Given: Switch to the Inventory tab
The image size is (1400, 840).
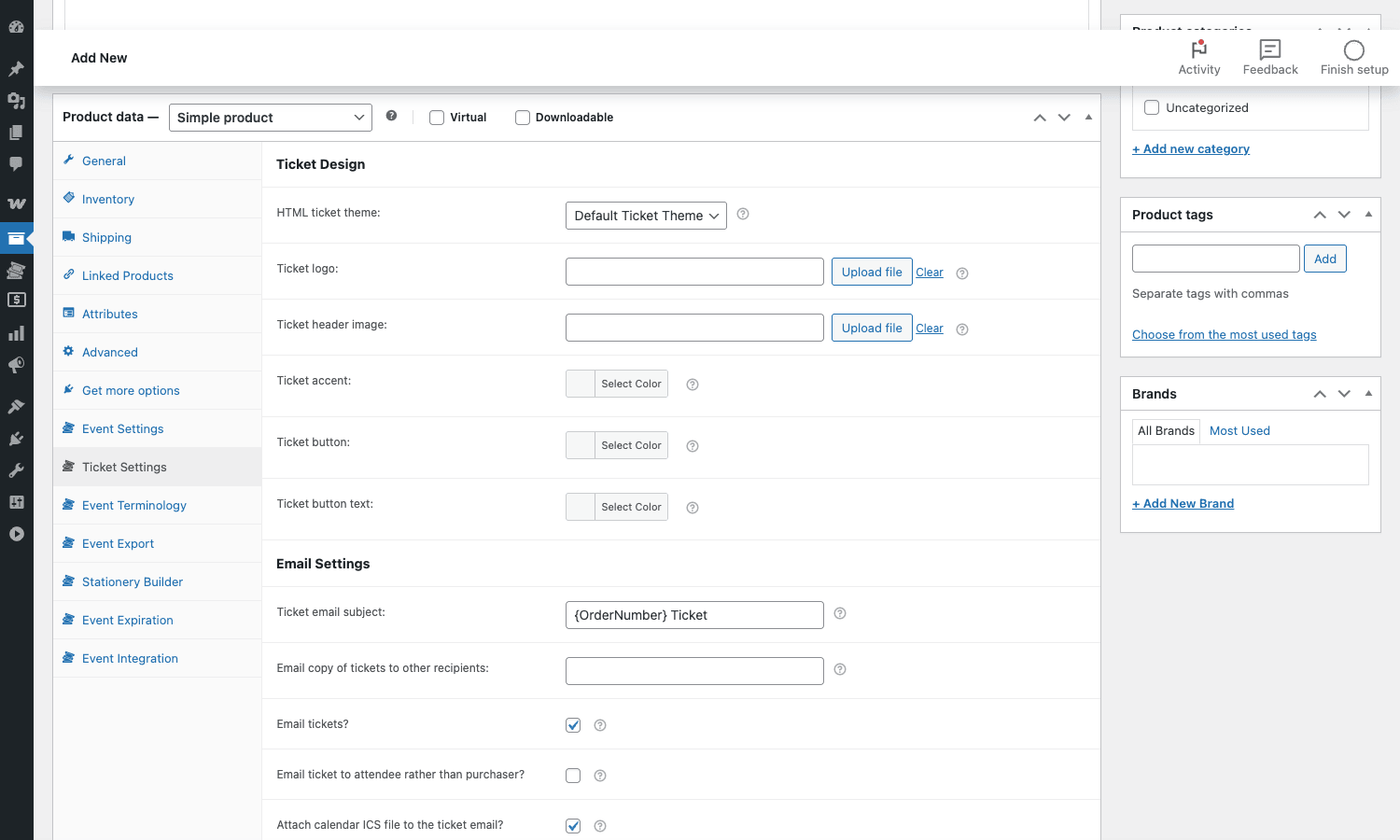Looking at the screenshot, I should 157,199.
